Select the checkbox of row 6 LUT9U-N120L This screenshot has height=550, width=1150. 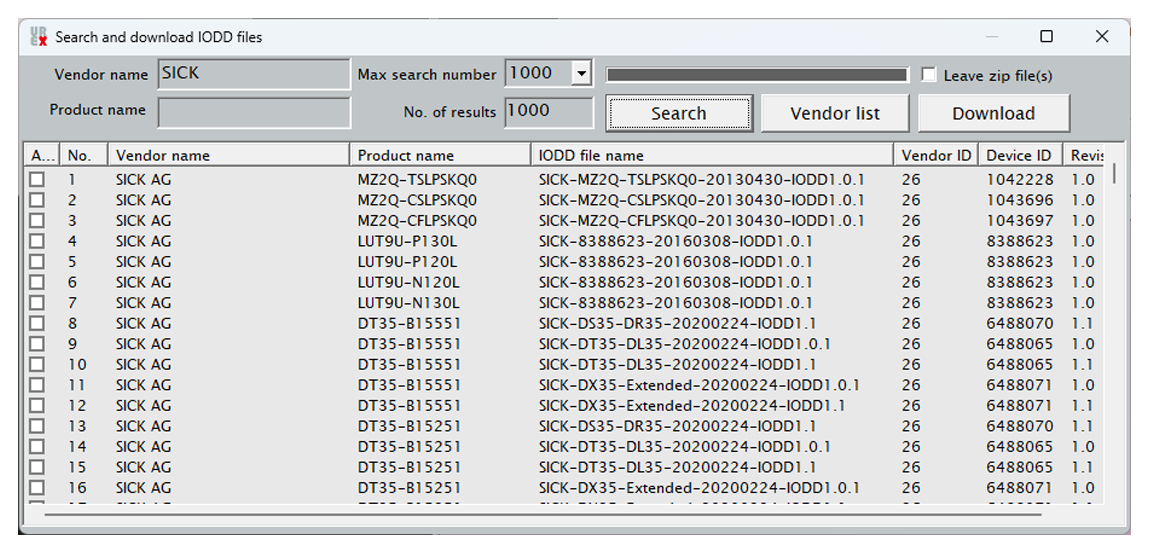pyautogui.click(x=37, y=282)
